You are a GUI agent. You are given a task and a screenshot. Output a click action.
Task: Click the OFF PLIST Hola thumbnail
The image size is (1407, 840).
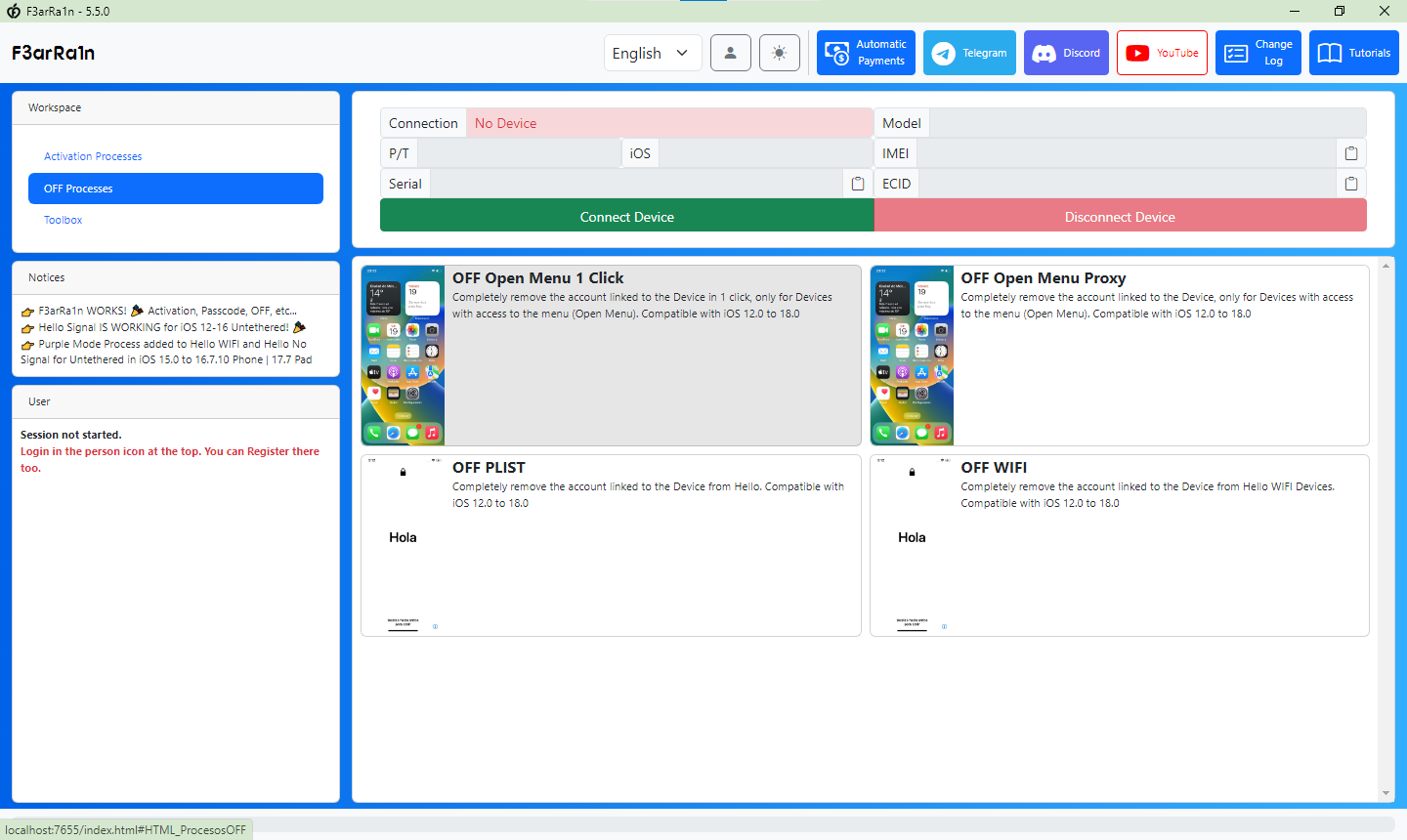point(404,545)
